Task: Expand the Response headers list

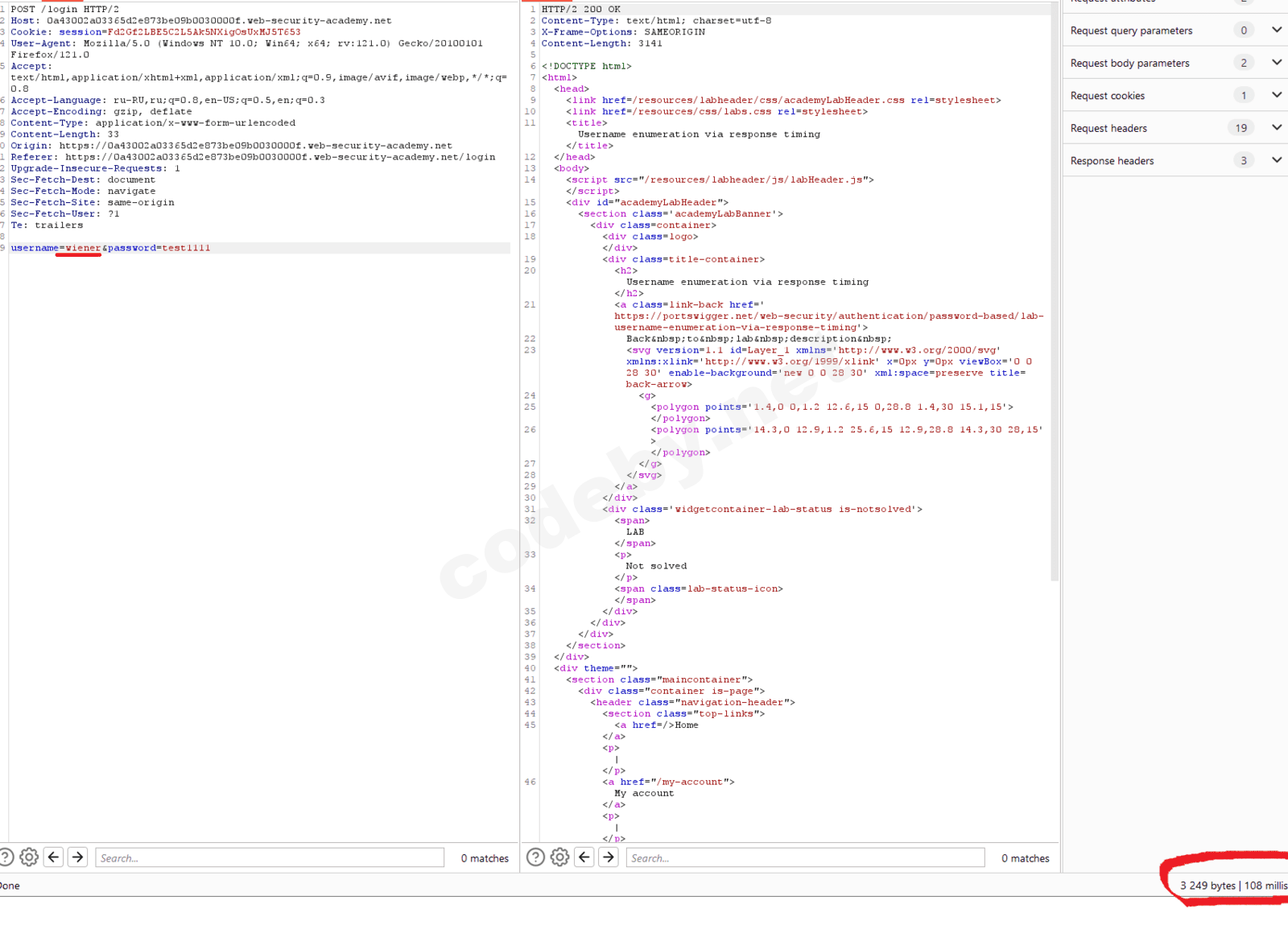Action: click(1276, 160)
